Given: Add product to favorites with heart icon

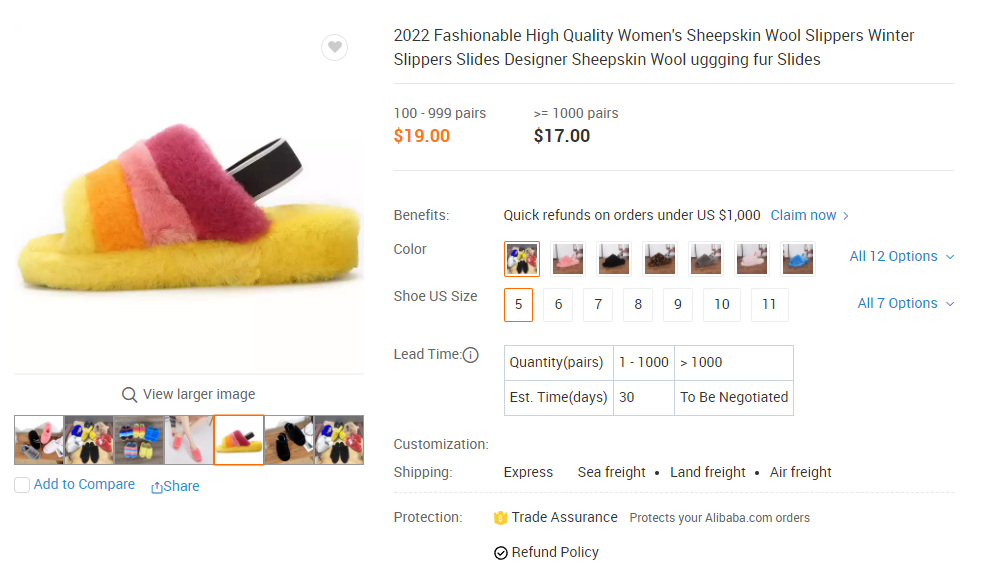Looking at the screenshot, I should [335, 48].
